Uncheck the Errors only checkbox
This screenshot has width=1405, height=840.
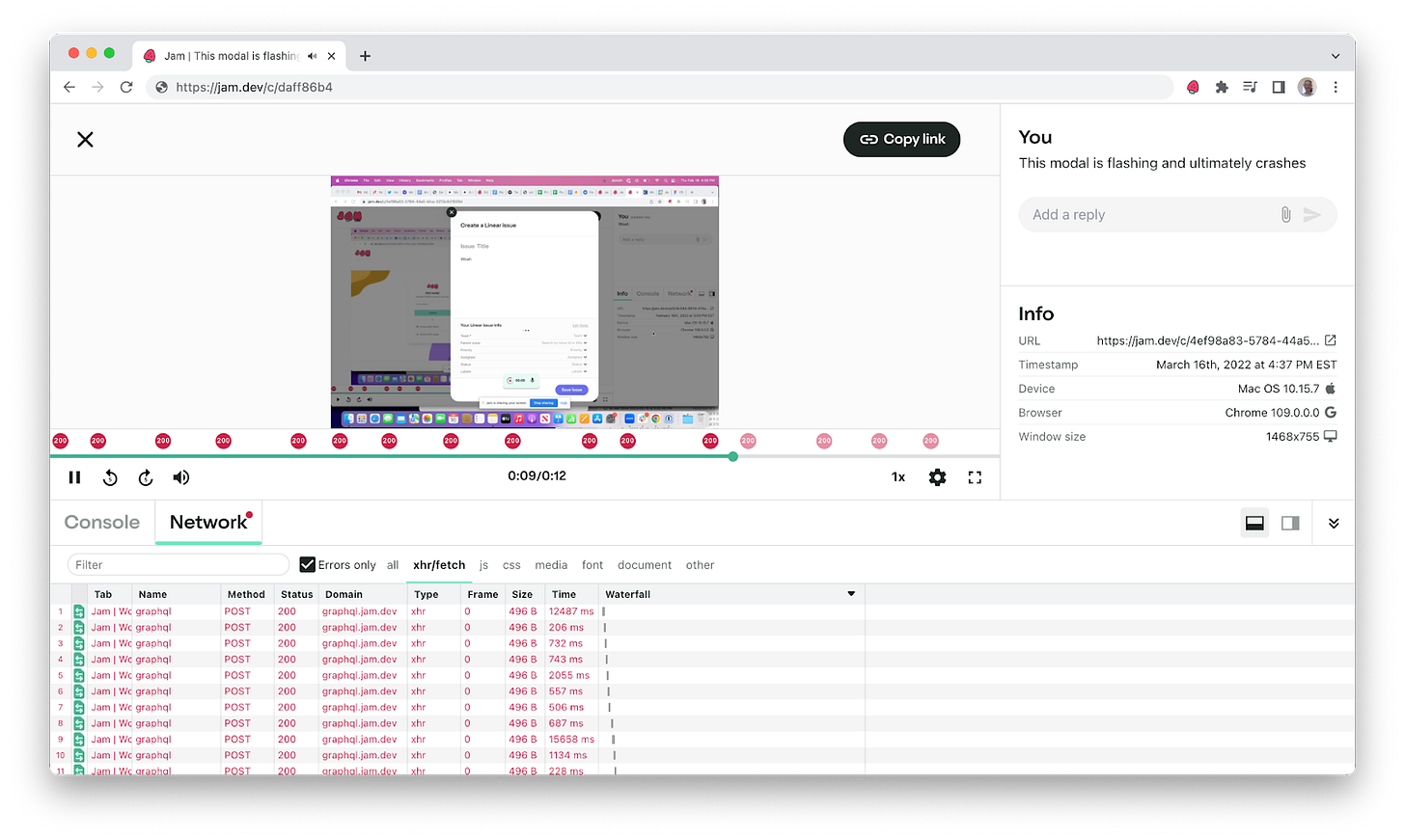tap(308, 565)
